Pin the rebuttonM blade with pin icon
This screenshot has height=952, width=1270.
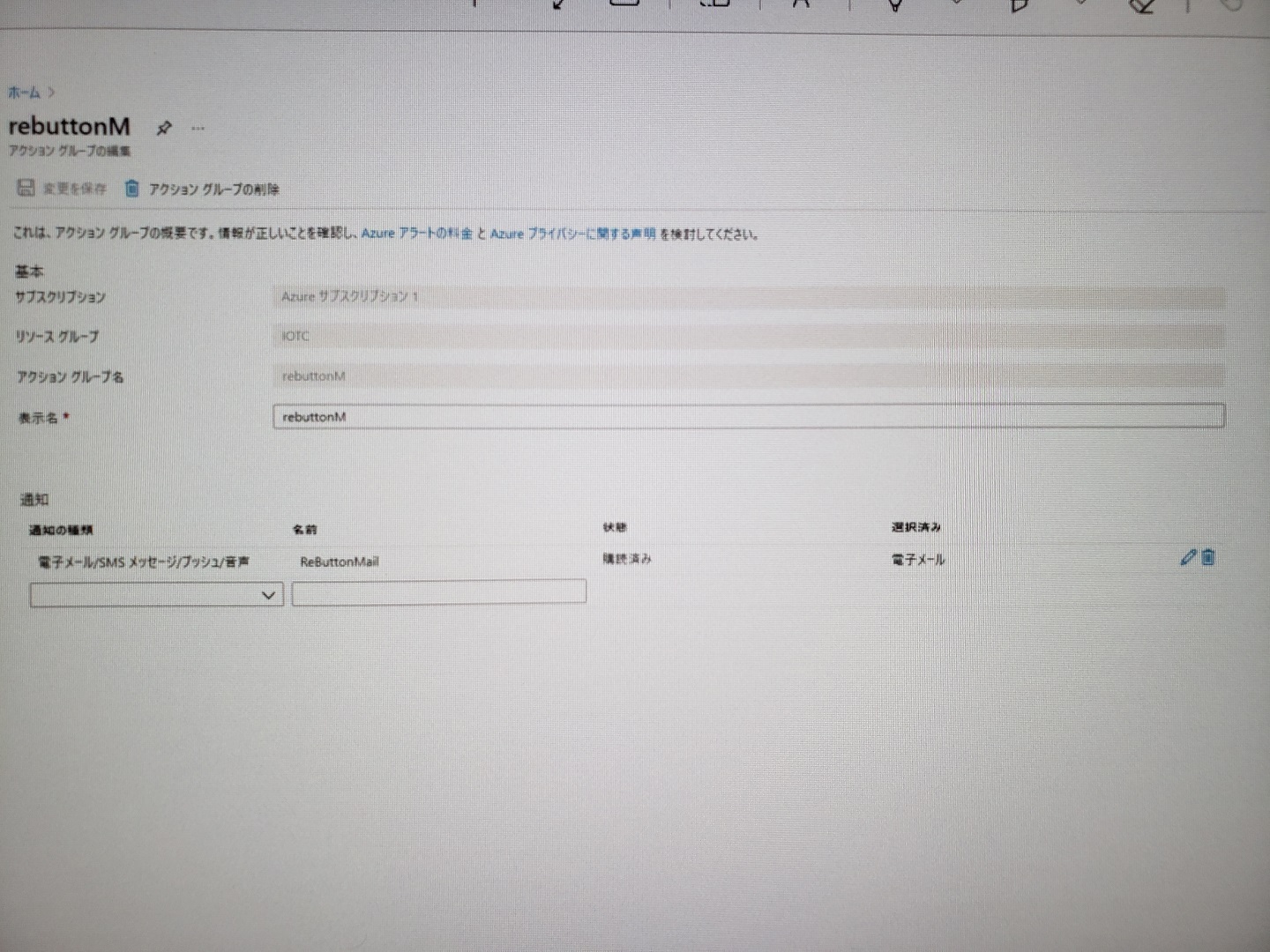tap(163, 129)
